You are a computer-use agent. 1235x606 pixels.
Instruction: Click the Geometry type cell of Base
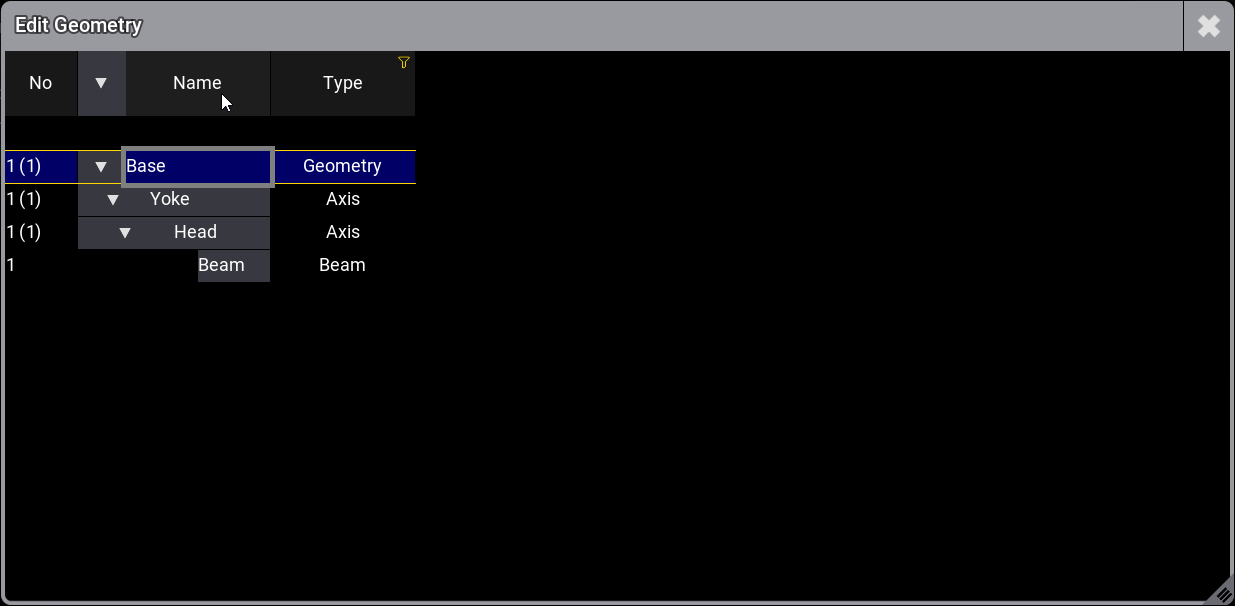343,166
